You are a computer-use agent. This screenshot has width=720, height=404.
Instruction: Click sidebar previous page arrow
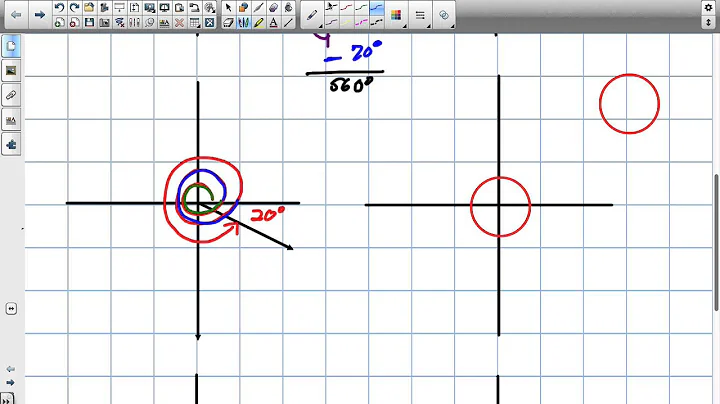[11, 369]
